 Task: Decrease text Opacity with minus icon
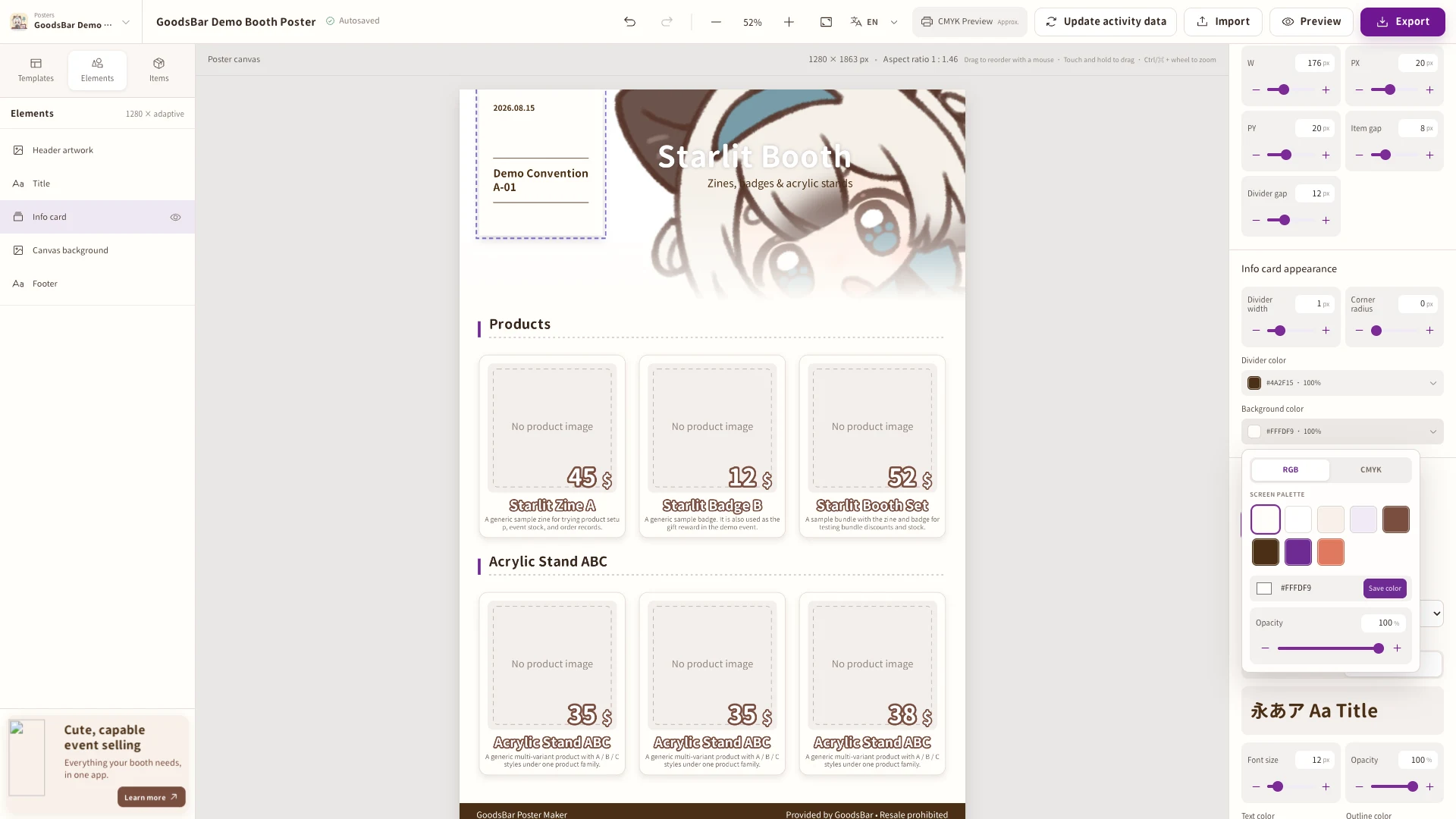(x=1359, y=786)
